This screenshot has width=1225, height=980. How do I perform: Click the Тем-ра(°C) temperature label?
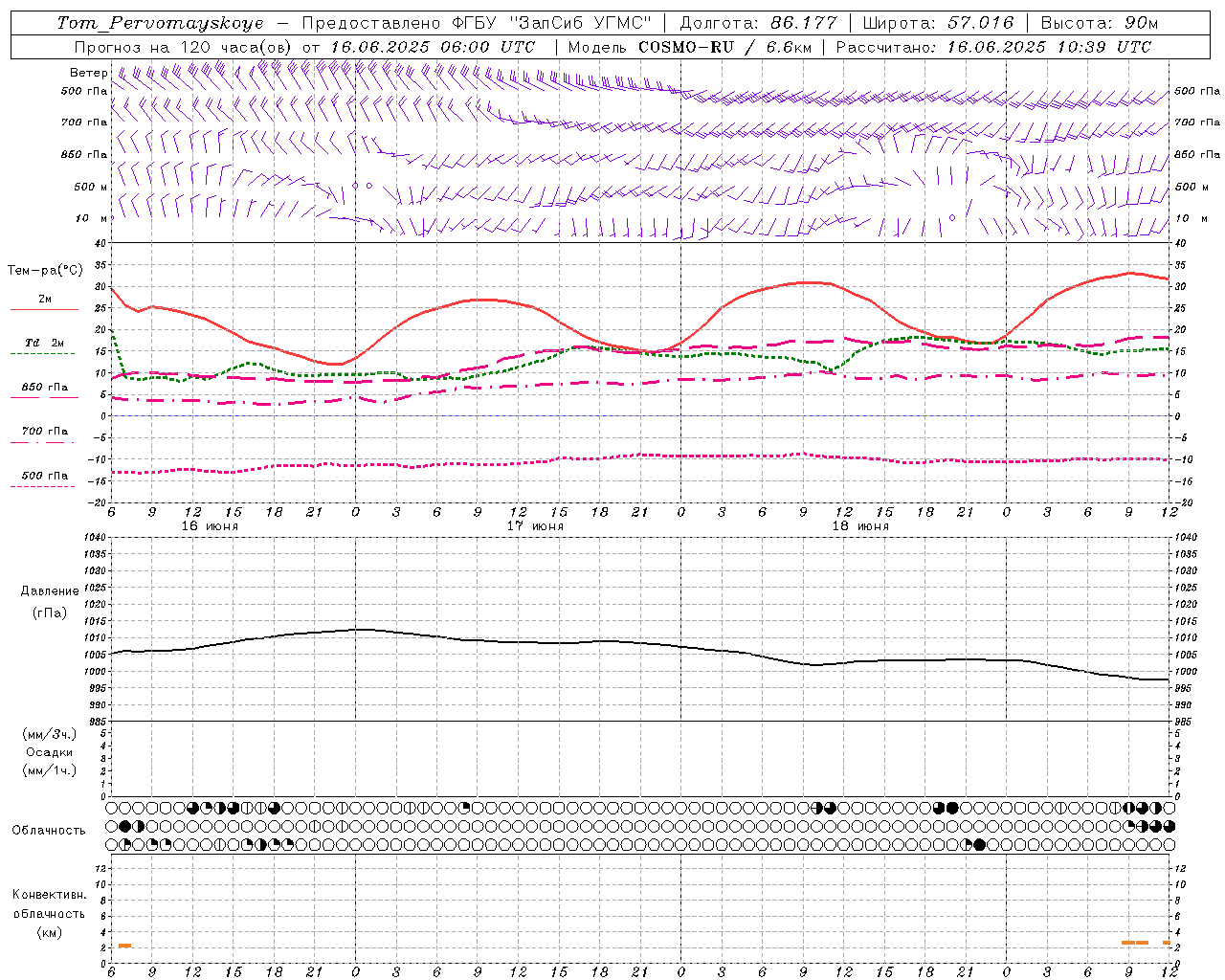tap(45, 271)
